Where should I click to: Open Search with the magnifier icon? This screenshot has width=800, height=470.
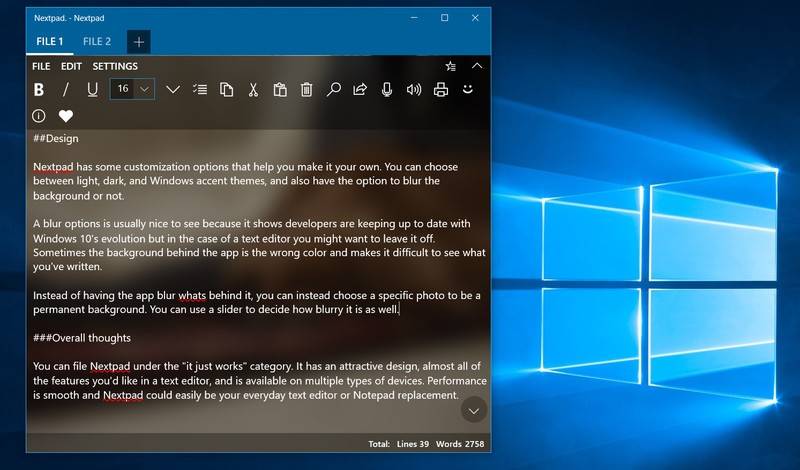pos(333,90)
